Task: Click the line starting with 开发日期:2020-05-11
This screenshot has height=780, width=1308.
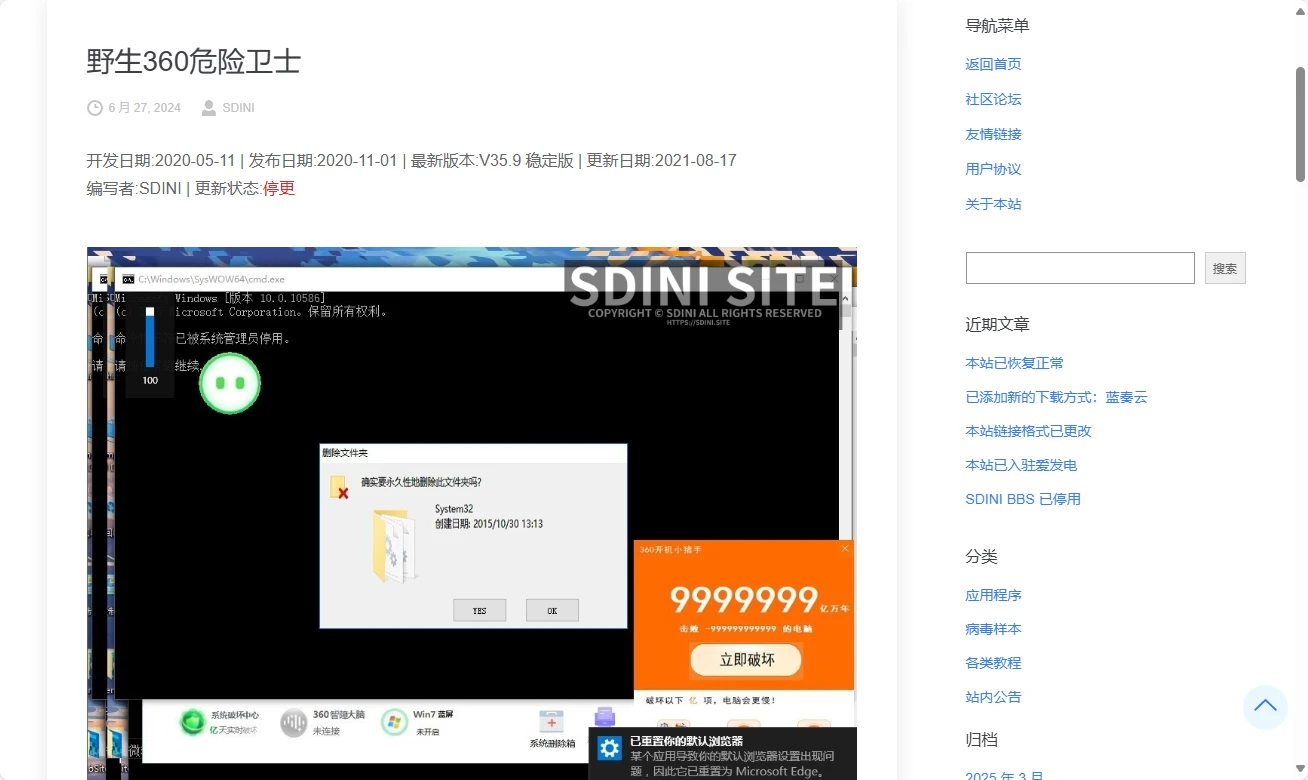Action: coord(412,160)
